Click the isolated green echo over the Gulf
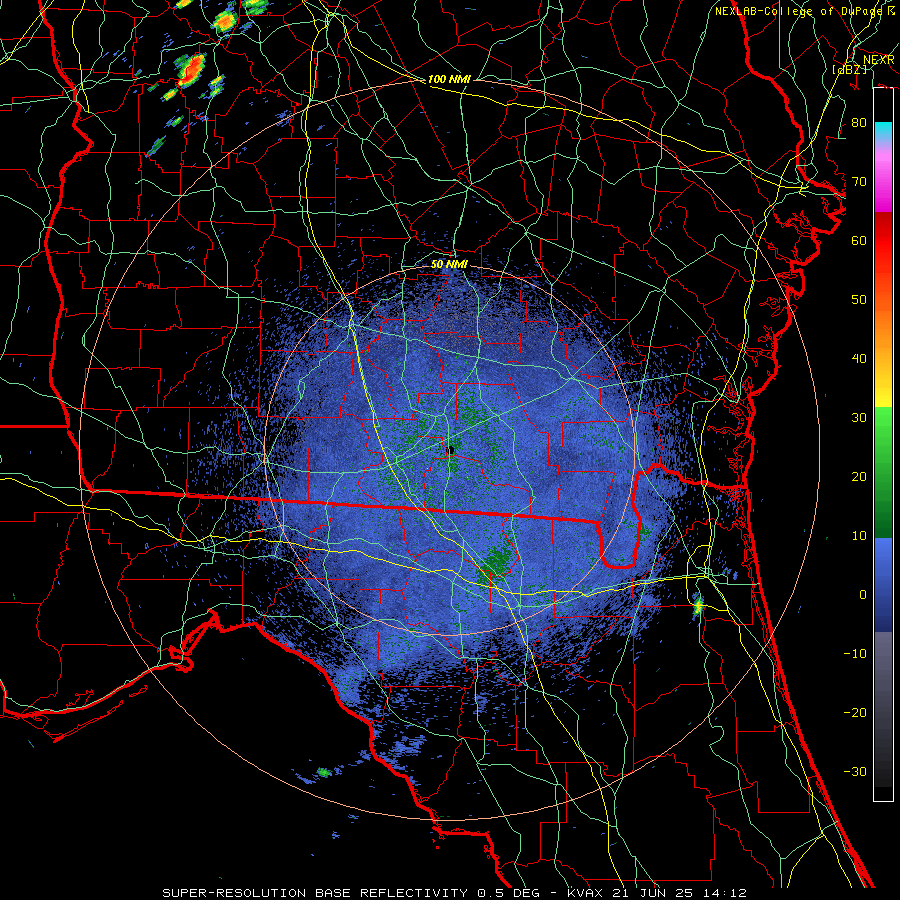 (x=324, y=773)
